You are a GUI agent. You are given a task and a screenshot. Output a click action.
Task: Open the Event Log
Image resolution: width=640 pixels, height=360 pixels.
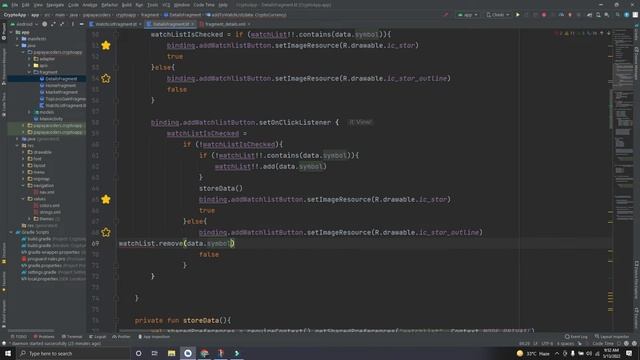(x=576, y=337)
